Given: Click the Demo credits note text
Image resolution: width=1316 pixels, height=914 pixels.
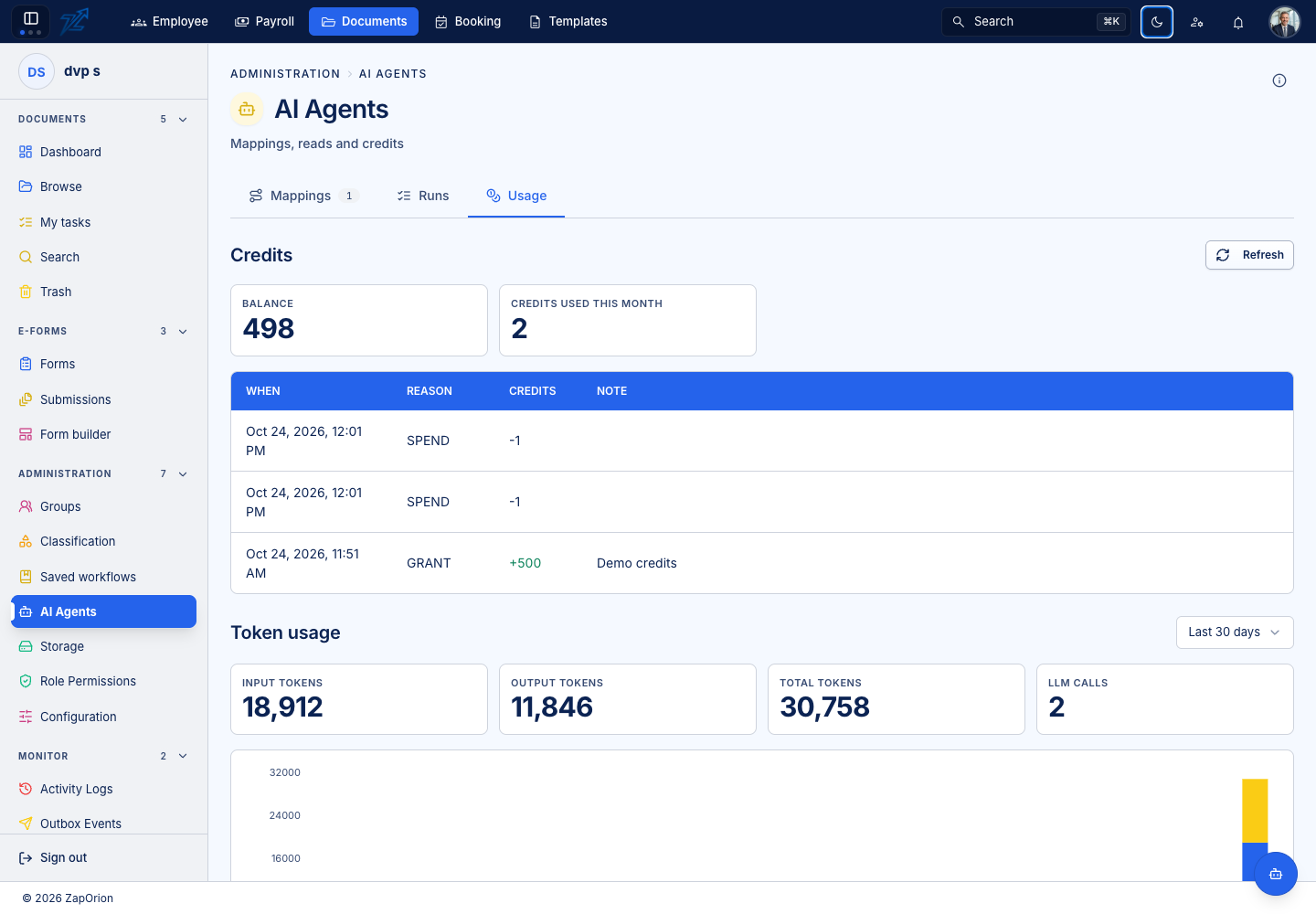Looking at the screenshot, I should click(x=637, y=563).
